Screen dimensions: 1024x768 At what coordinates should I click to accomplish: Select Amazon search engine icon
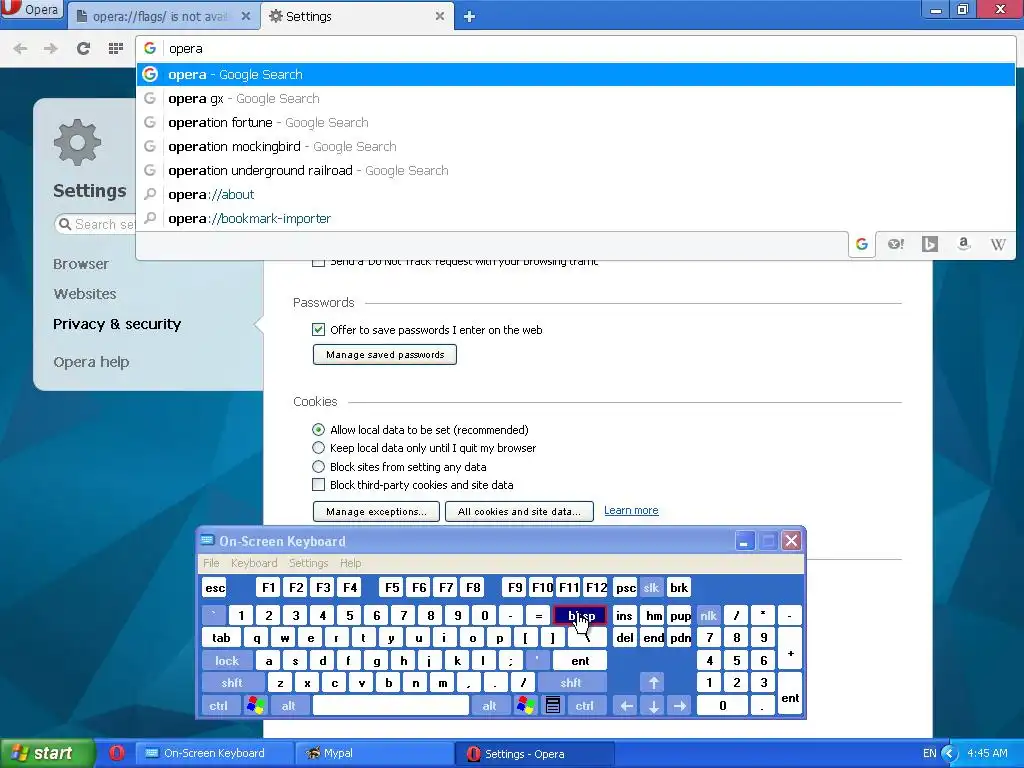click(963, 244)
